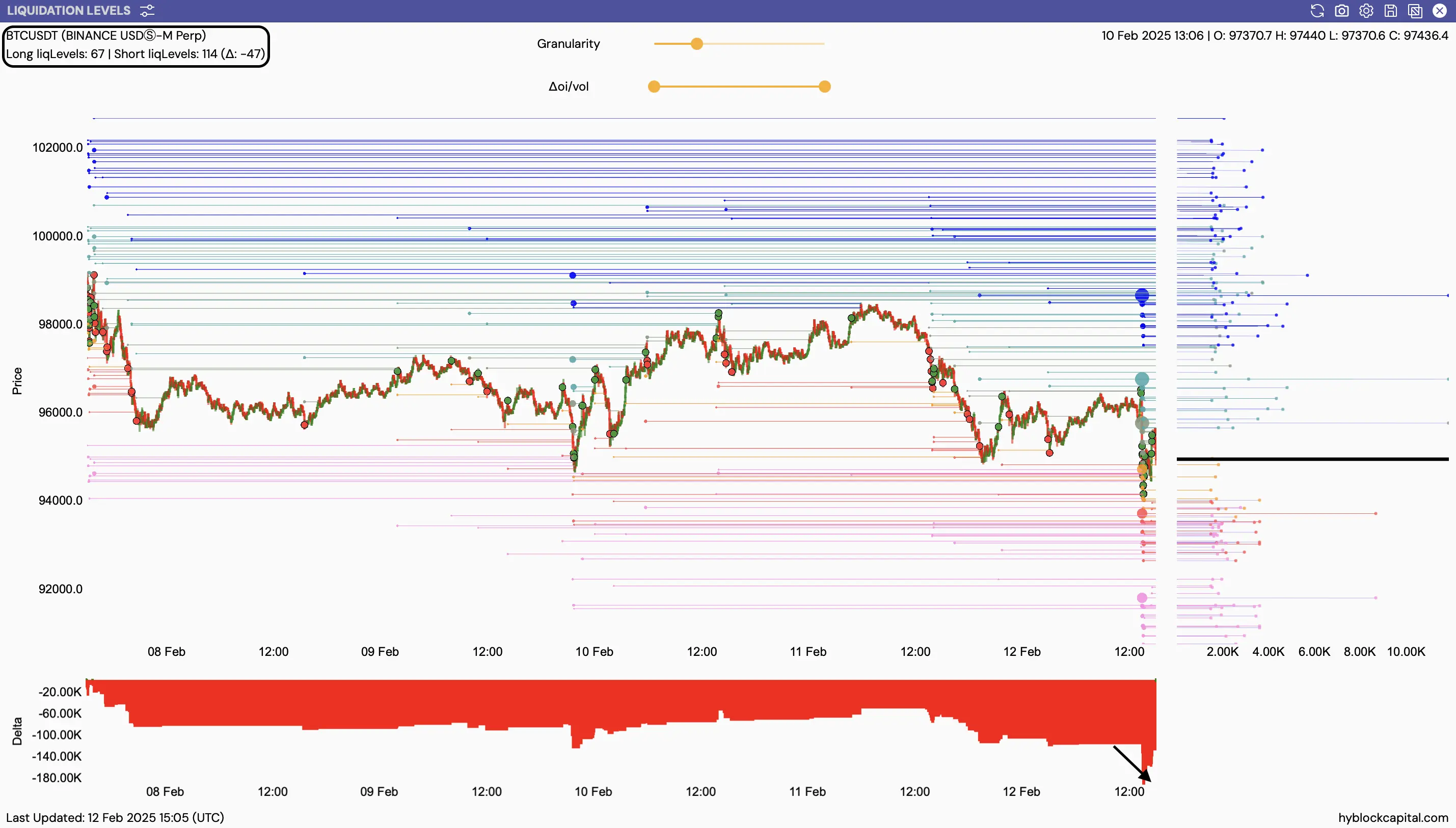Click the right Δoi/vol slider handle
This screenshot has width=1456, height=828.
tap(825, 87)
